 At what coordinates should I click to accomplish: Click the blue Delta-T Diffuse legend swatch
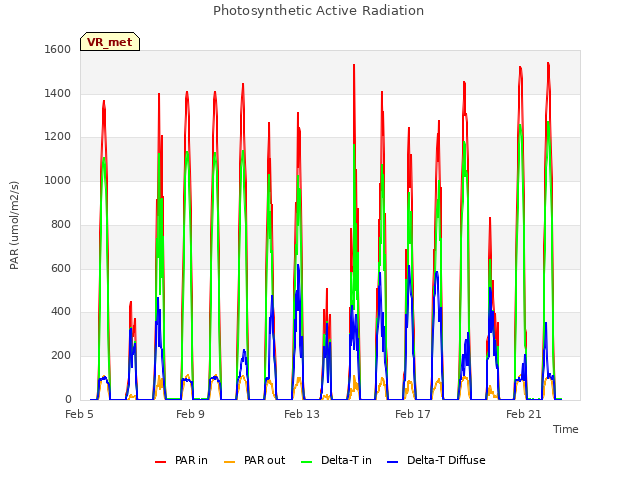tap(393, 462)
